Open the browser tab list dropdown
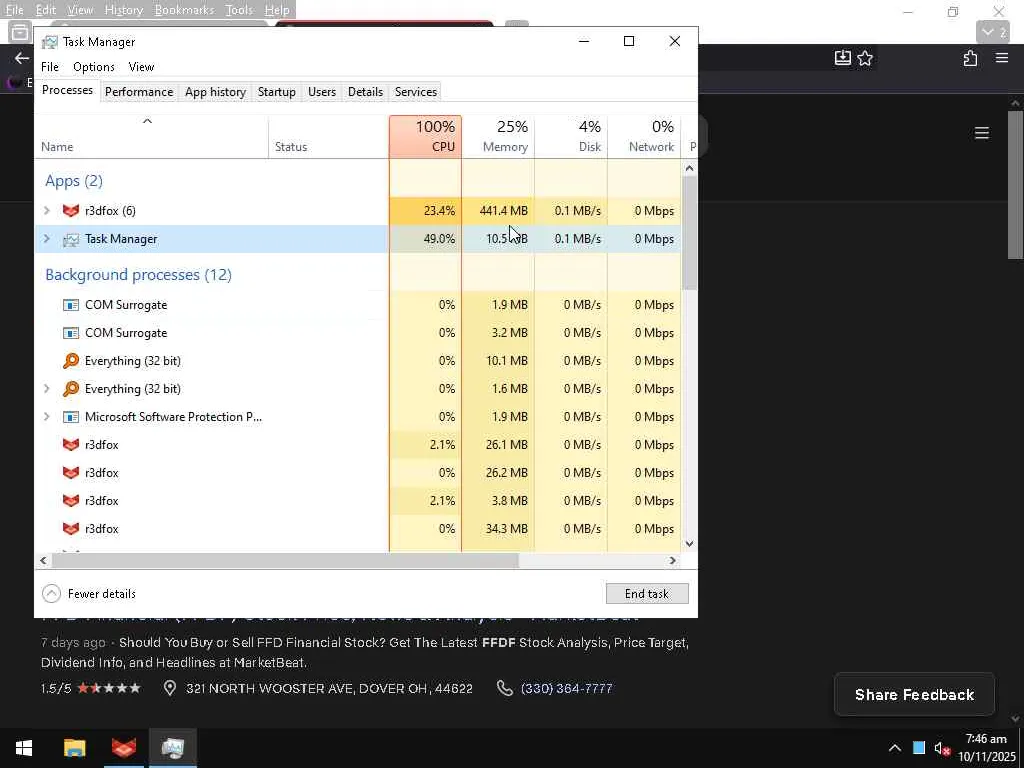This screenshot has height=768, width=1024. coord(993,32)
